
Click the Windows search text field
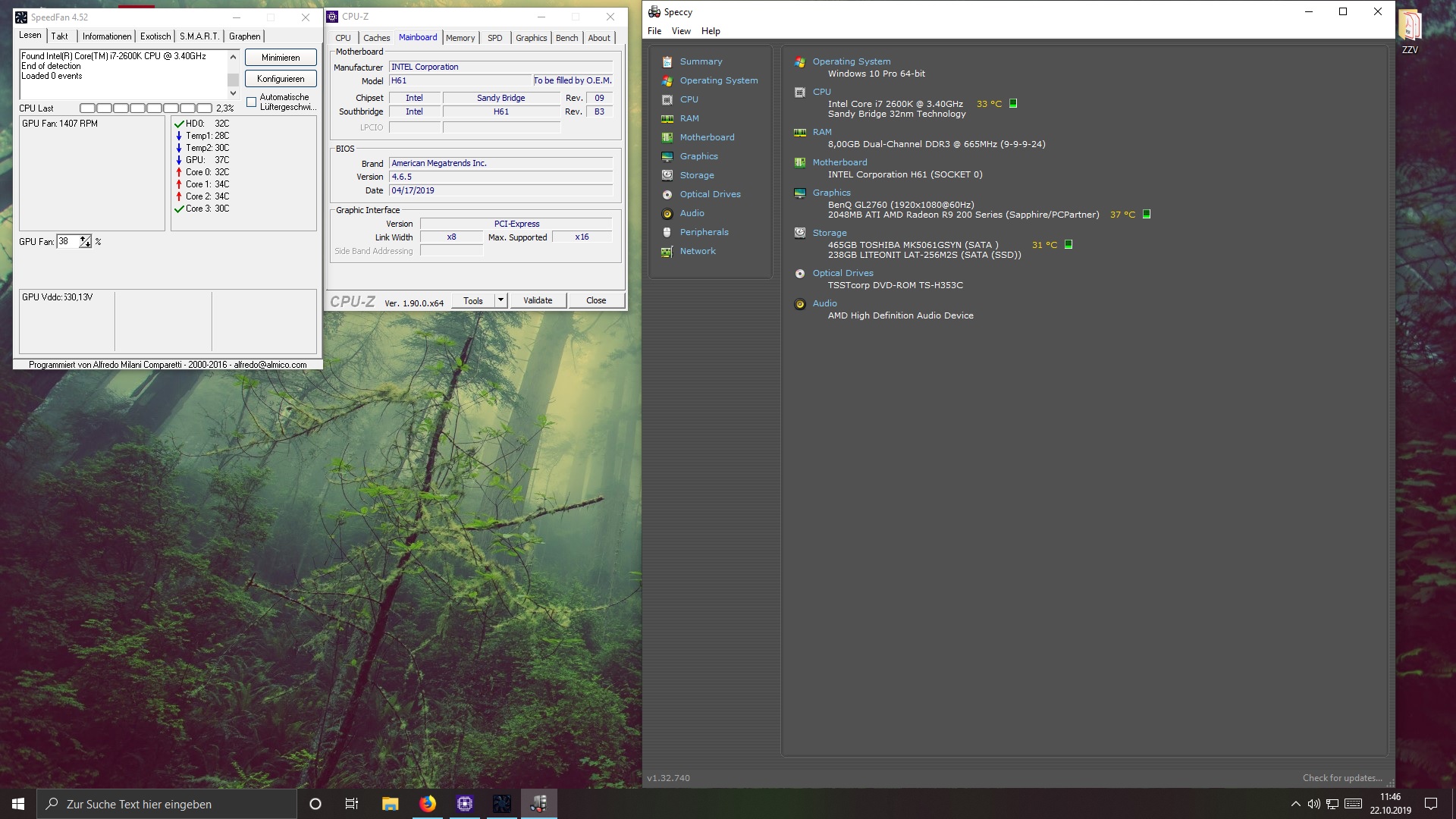tap(167, 804)
